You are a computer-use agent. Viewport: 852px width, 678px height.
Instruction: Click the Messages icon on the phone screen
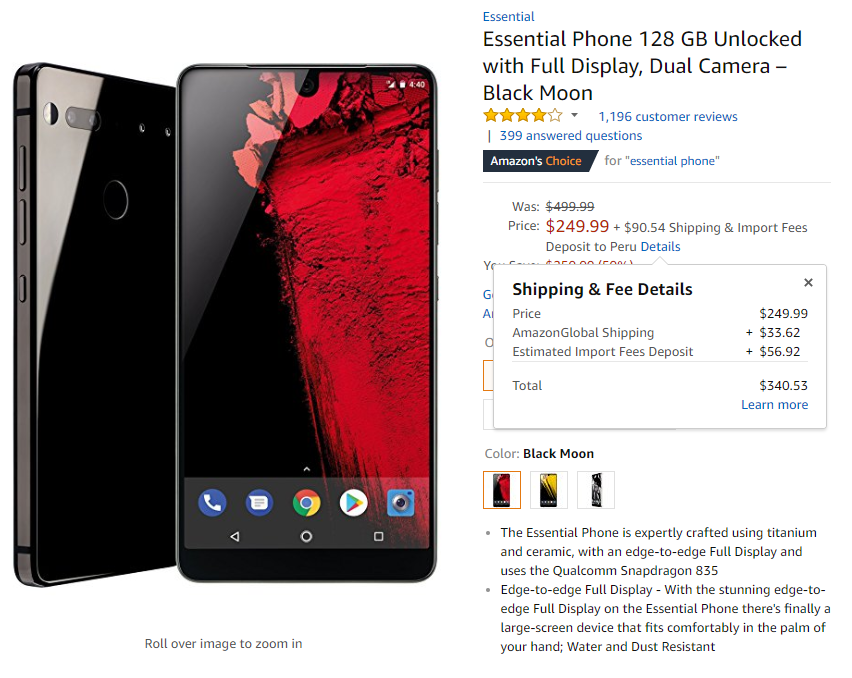click(259, 503)
